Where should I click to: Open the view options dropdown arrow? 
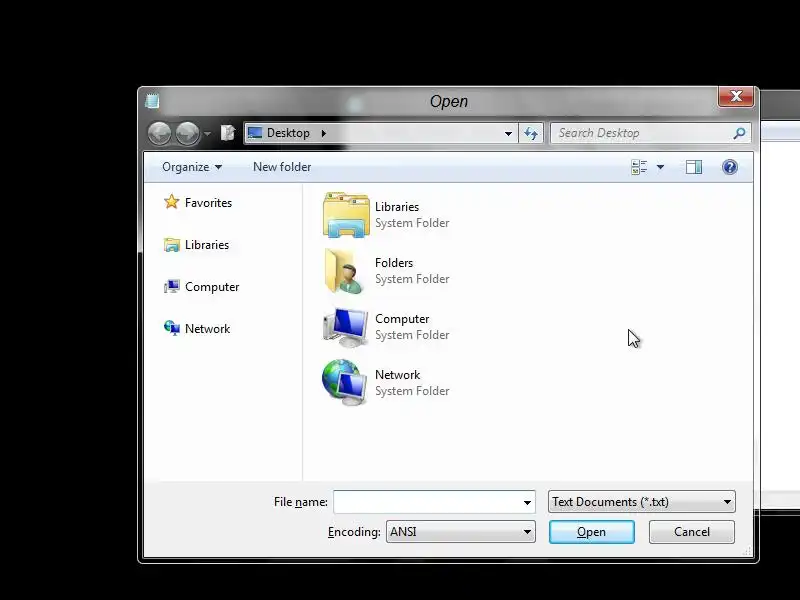point(660,167)
